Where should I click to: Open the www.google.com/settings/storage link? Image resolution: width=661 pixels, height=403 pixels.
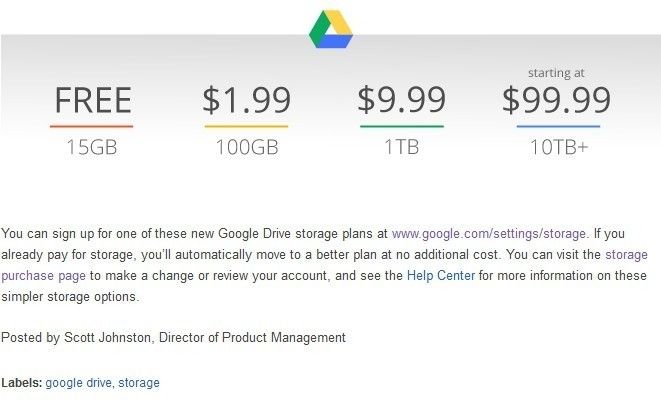(x=490, y=234)
